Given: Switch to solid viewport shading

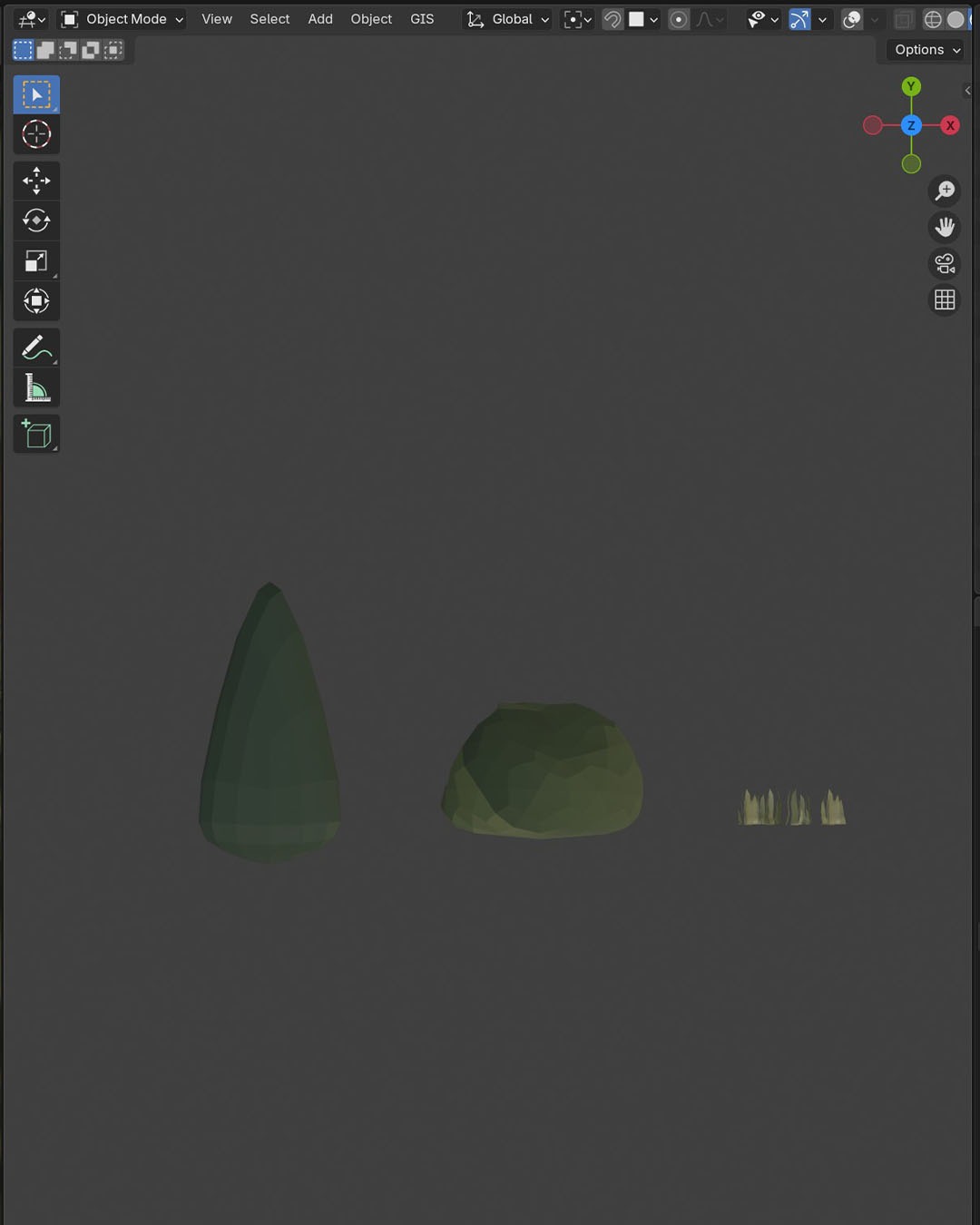Looking at the screenshot, I should [x=955, y=19].
